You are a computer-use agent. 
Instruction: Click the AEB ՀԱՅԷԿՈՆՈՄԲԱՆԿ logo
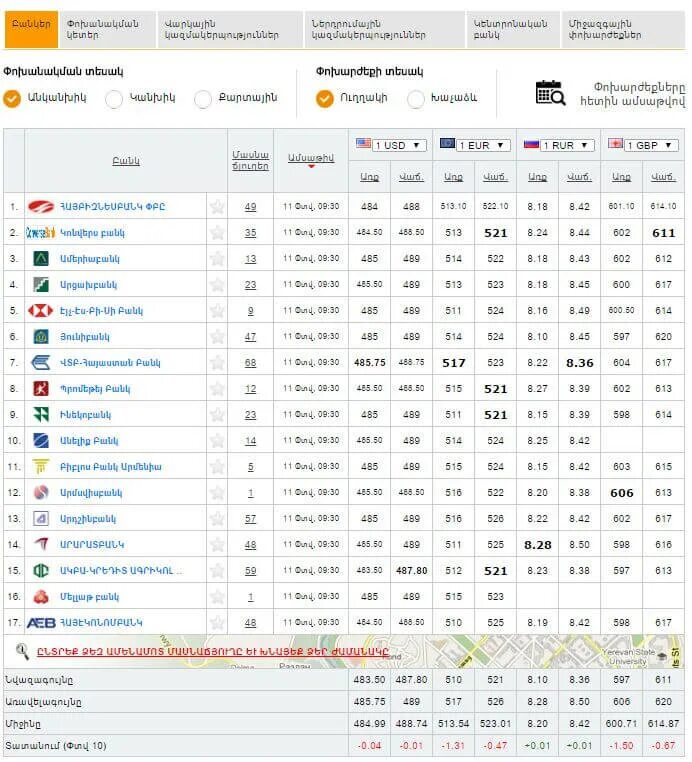[41, 623]
